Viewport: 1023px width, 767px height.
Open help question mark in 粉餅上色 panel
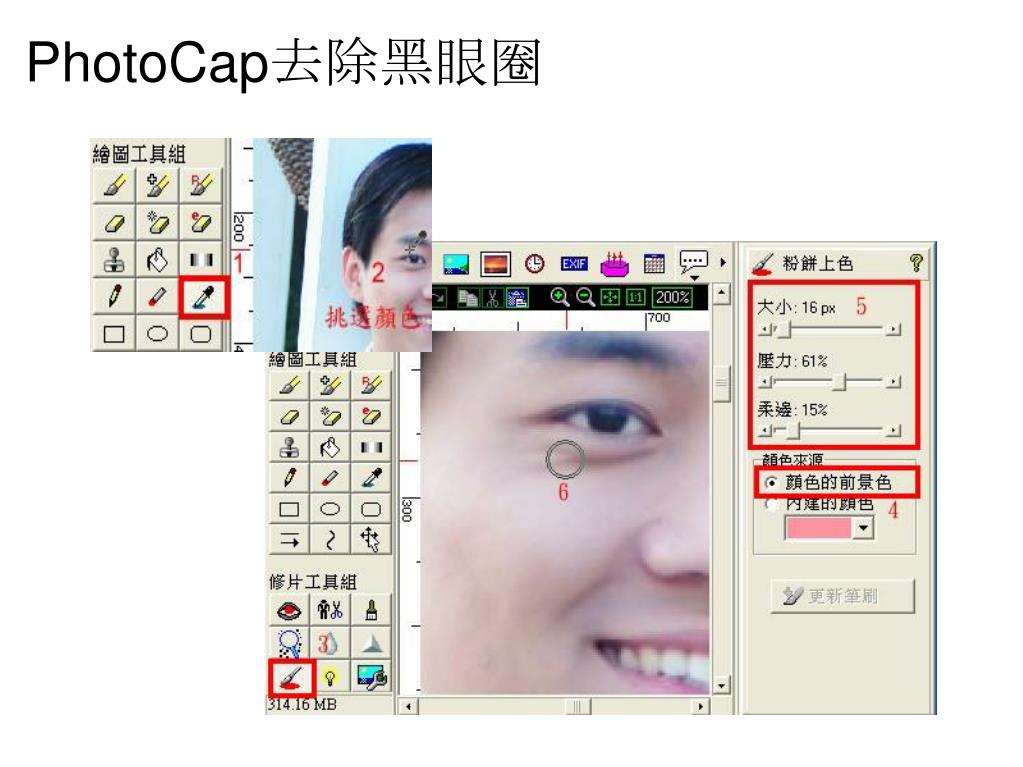click(917, 263)
